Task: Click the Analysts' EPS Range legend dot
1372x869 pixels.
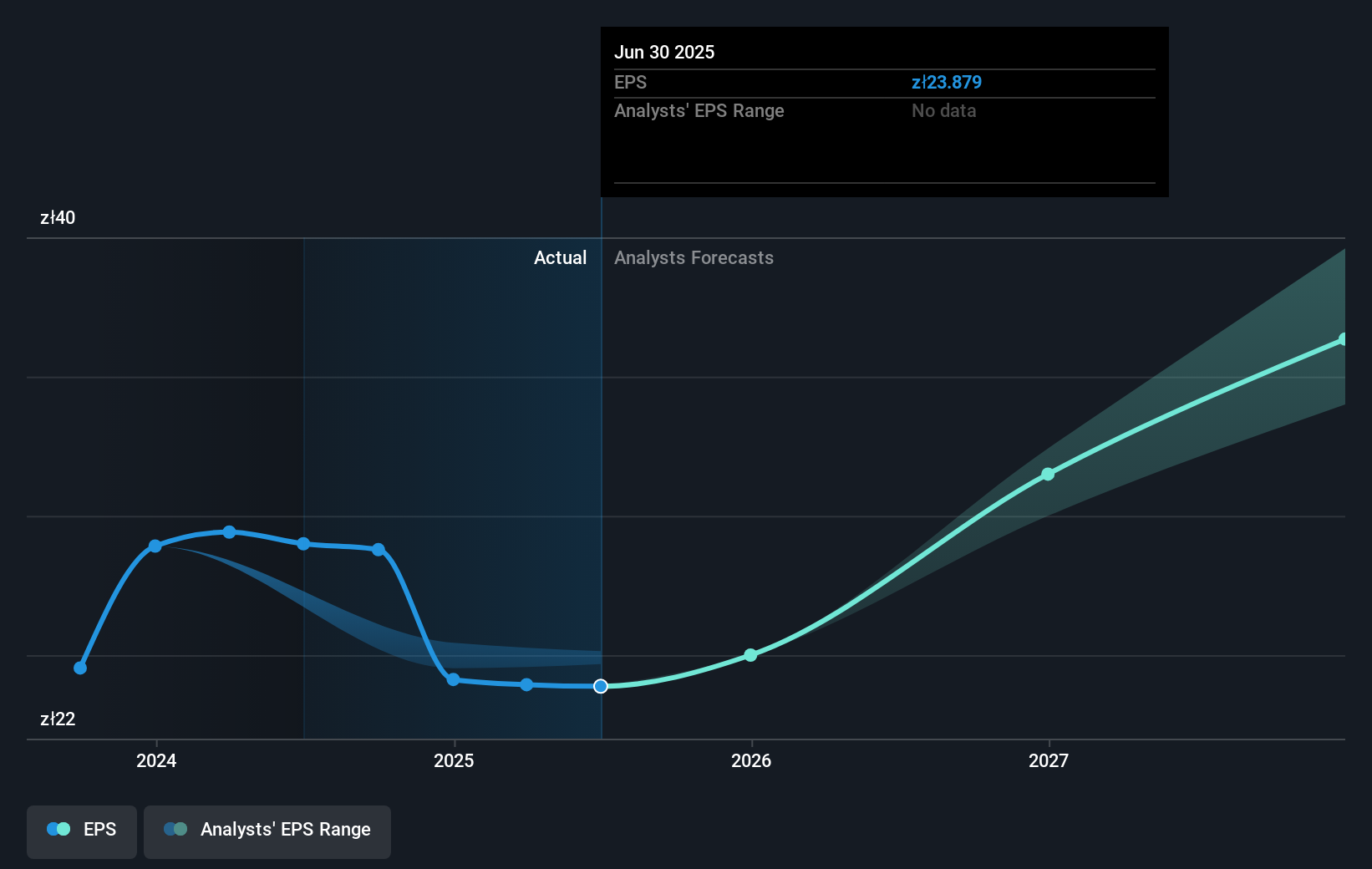Action: (x=175, y=829)
